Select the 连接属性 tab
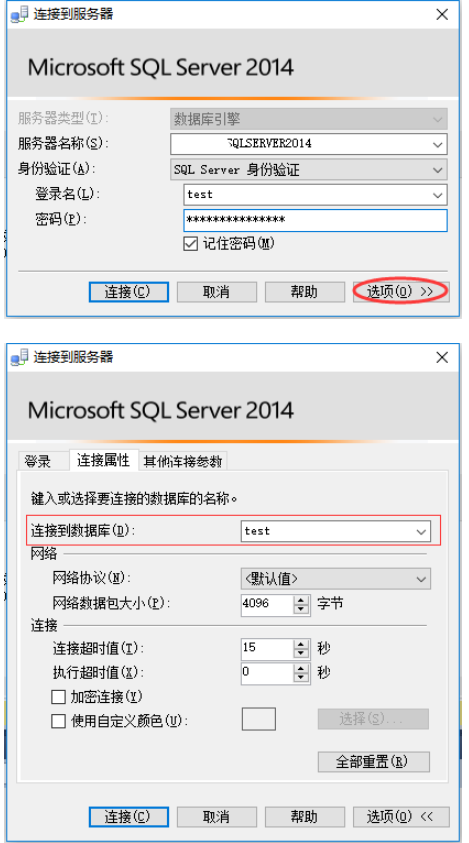Viewport: 469px width, 843px height. [x=103, y=460]
